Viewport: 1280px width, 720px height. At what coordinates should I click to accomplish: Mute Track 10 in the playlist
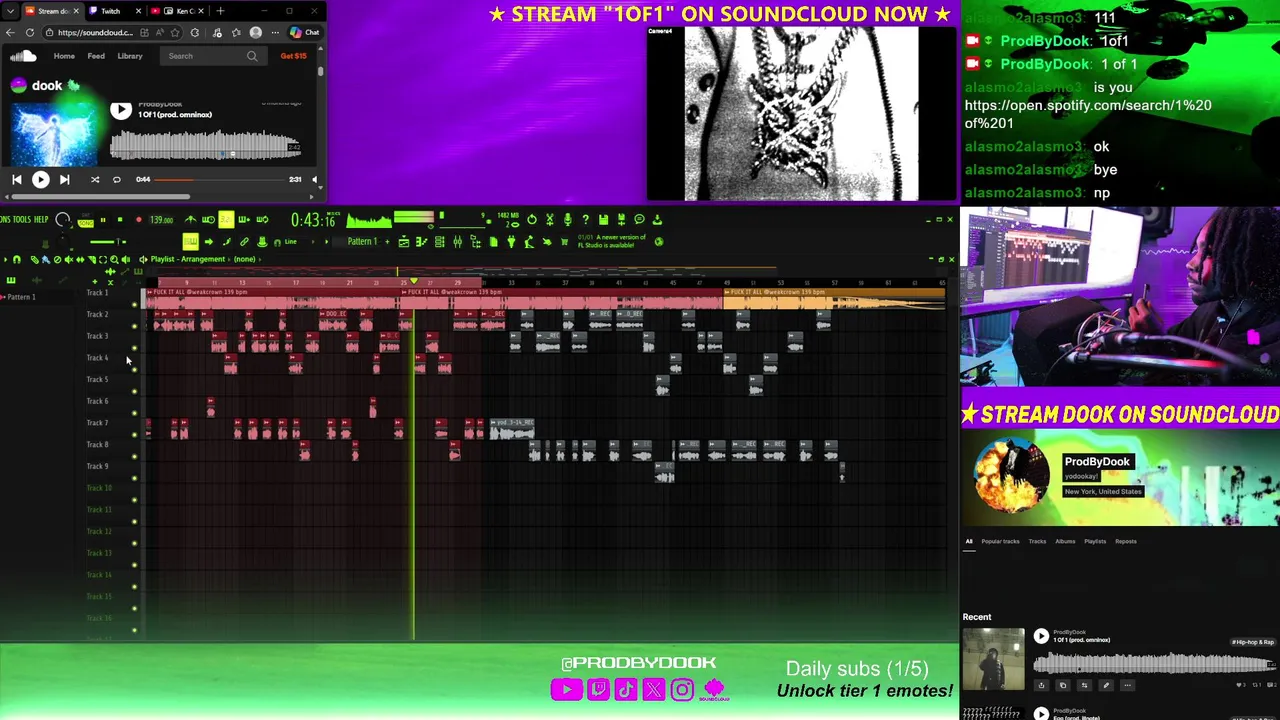click(135, 500)
